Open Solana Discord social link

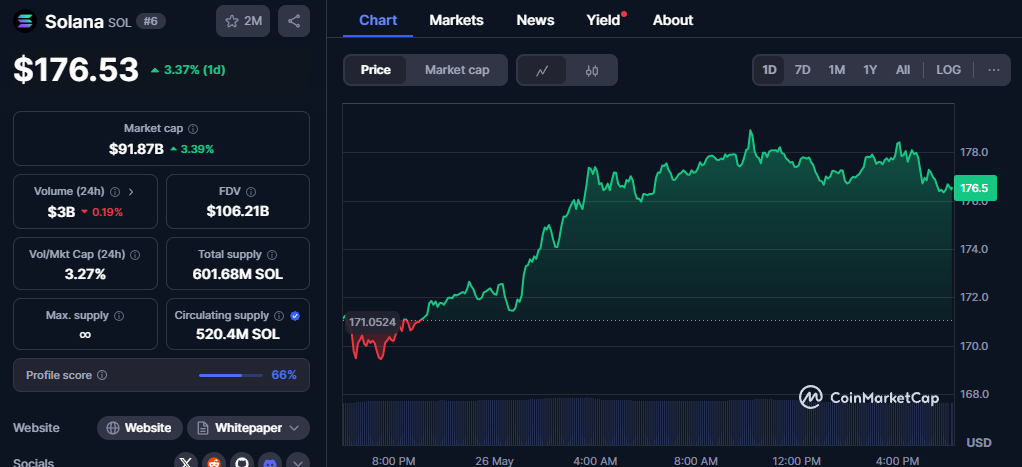[270, 460]
